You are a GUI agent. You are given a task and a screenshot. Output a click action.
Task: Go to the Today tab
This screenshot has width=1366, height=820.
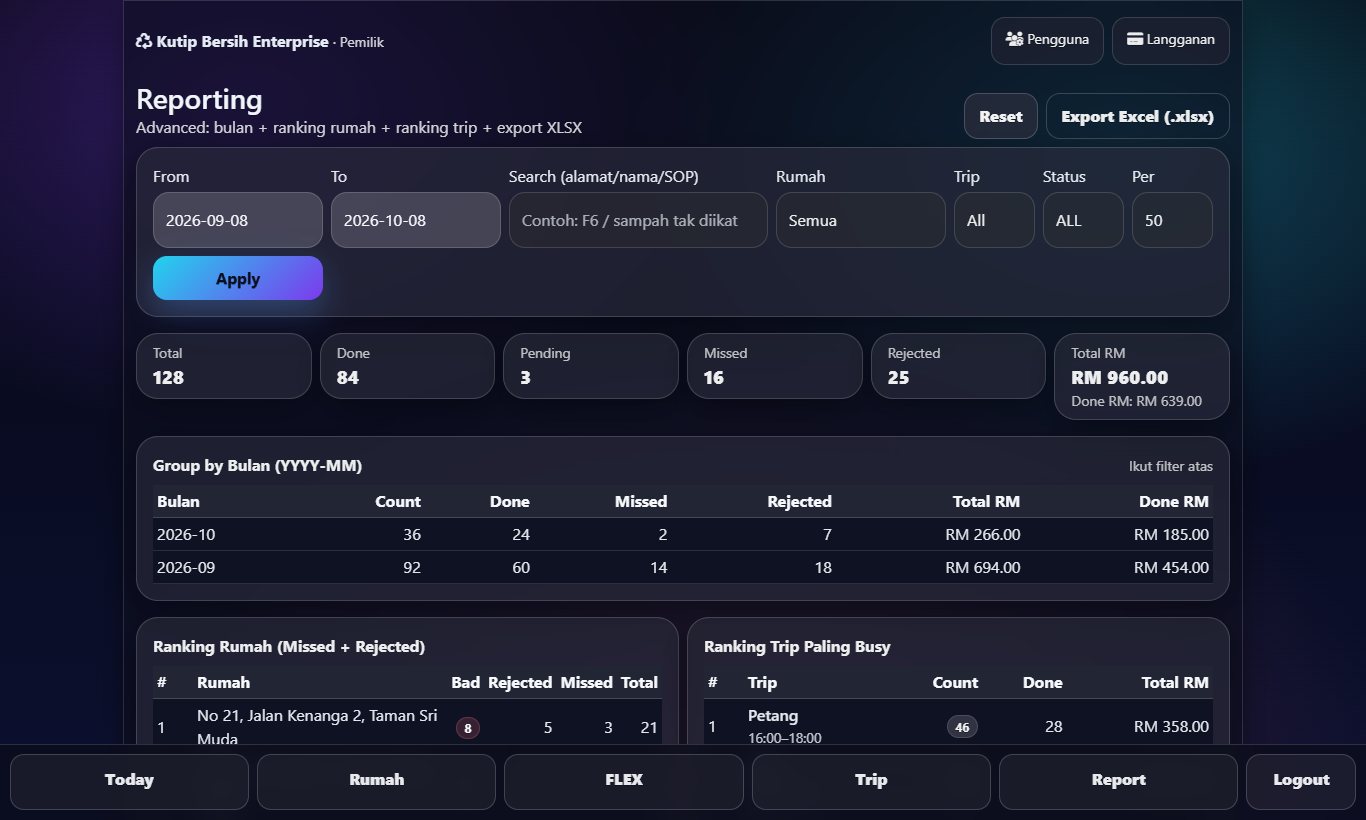pos(129,781)
